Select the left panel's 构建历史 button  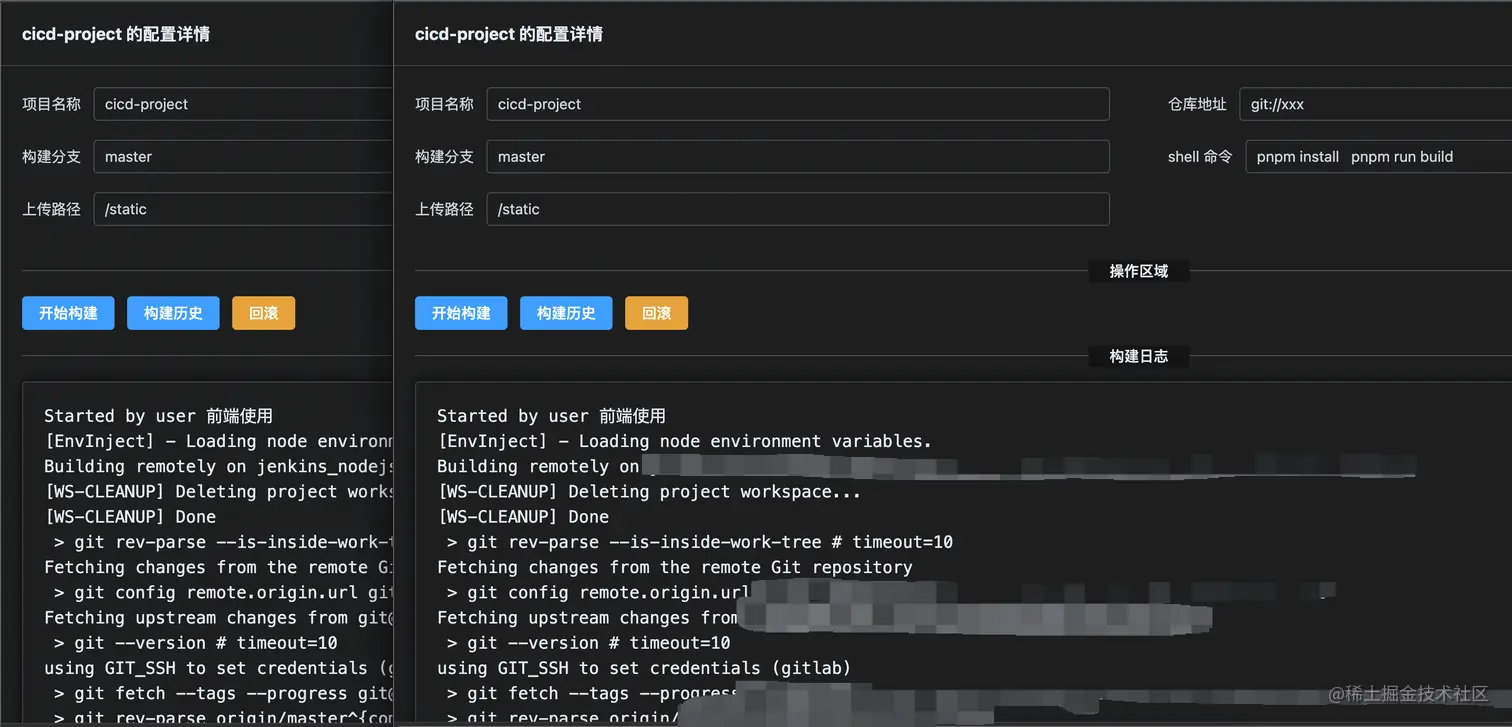tap(173, 312)
